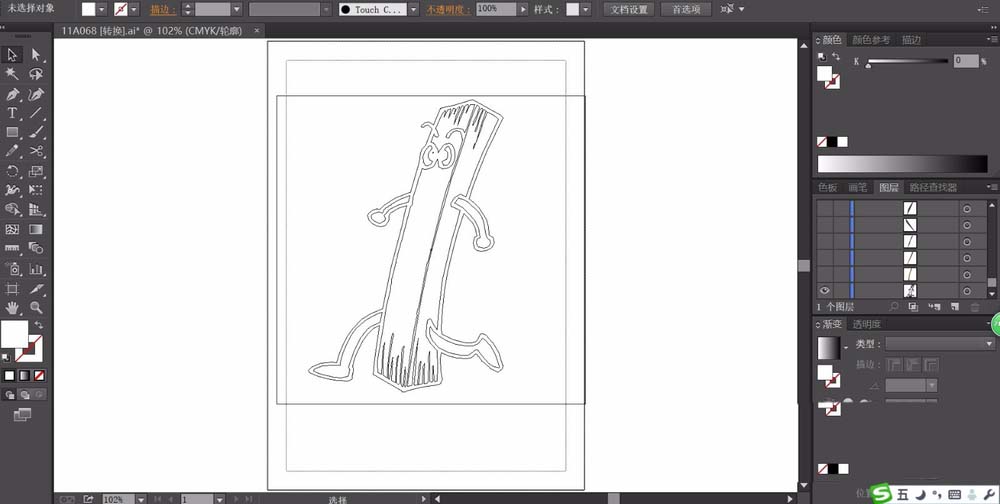Open artboard navigation dropdown in status bar
The width and height of the screenshot is (1000, 504).
pos(219,499)
